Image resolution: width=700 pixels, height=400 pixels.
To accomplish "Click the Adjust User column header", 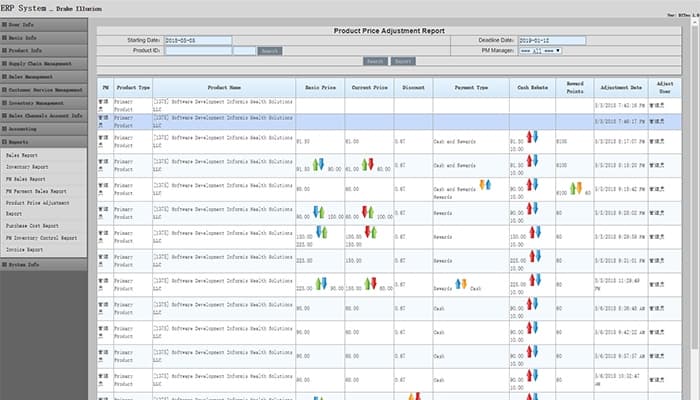I will click(665, 88).
